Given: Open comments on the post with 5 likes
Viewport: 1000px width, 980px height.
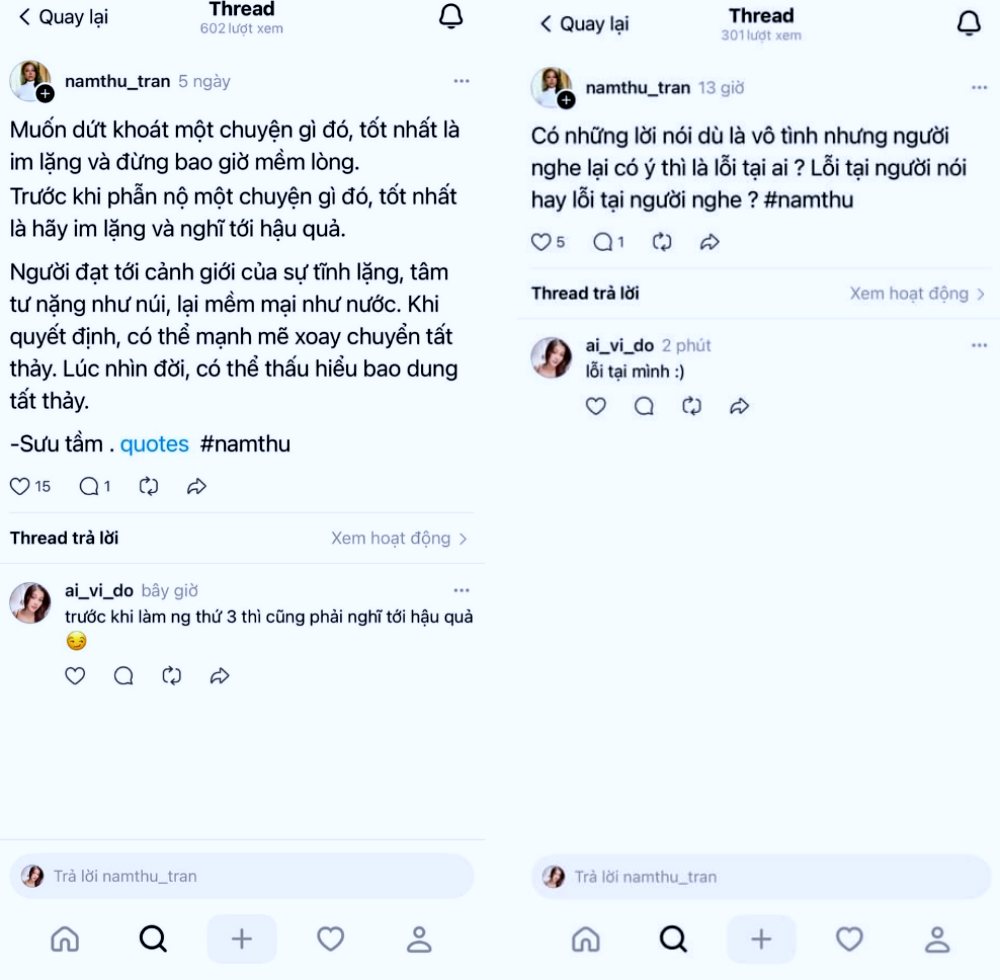Looking at the screenshot, I should (603, 242).
